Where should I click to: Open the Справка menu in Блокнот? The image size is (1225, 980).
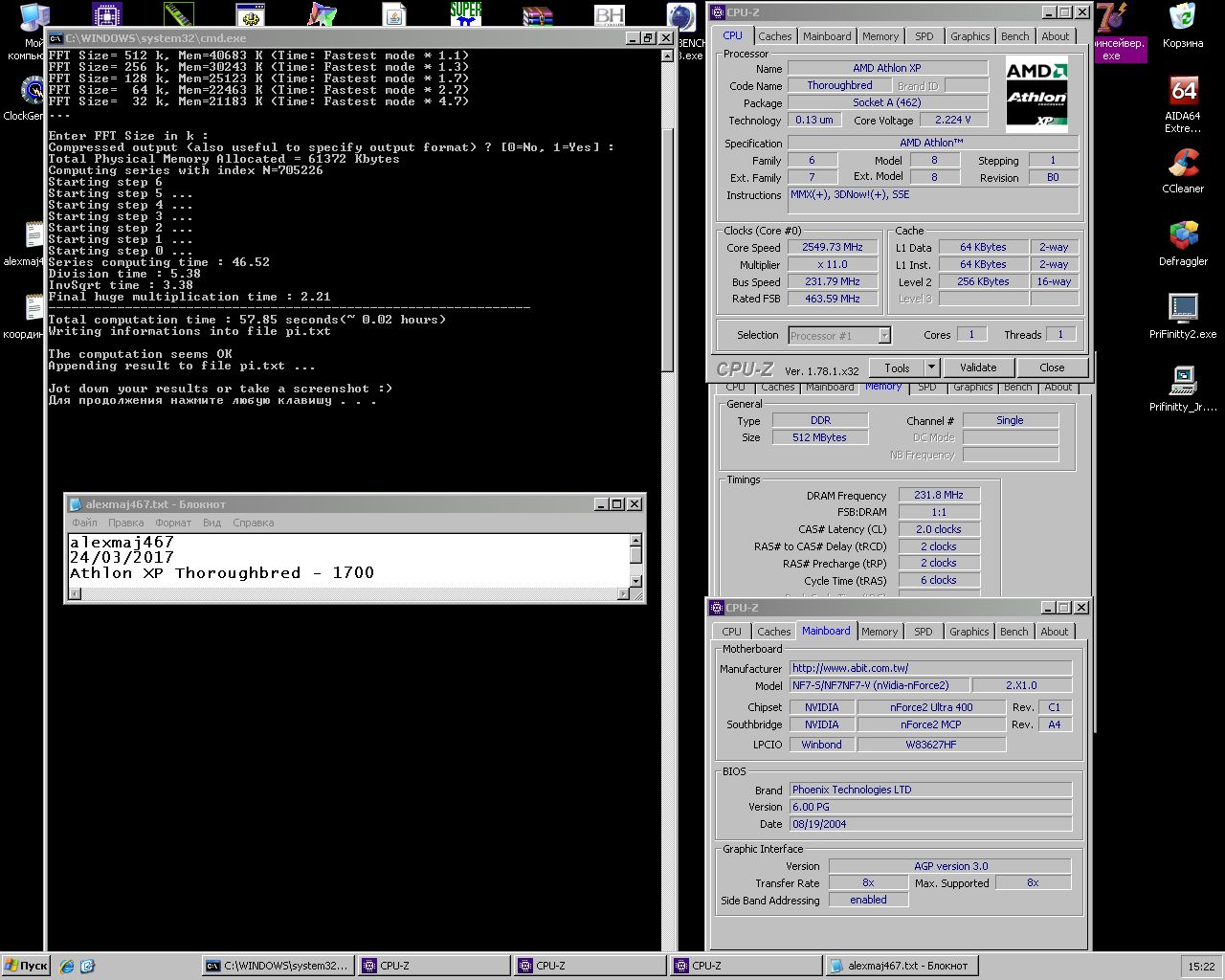click(254, 523)
